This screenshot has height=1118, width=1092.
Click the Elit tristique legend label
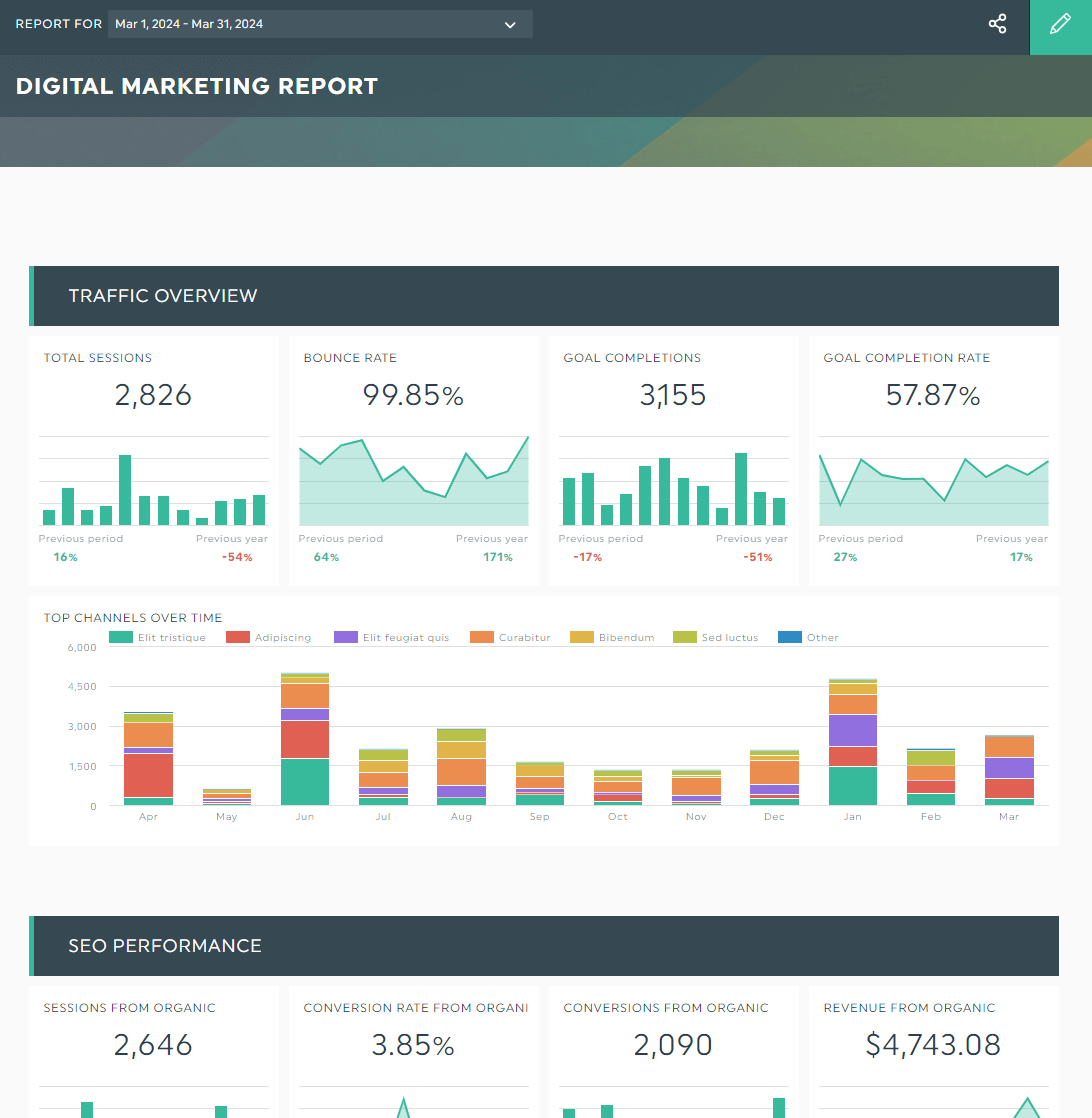pyautogui.click(x=172, y=637)
